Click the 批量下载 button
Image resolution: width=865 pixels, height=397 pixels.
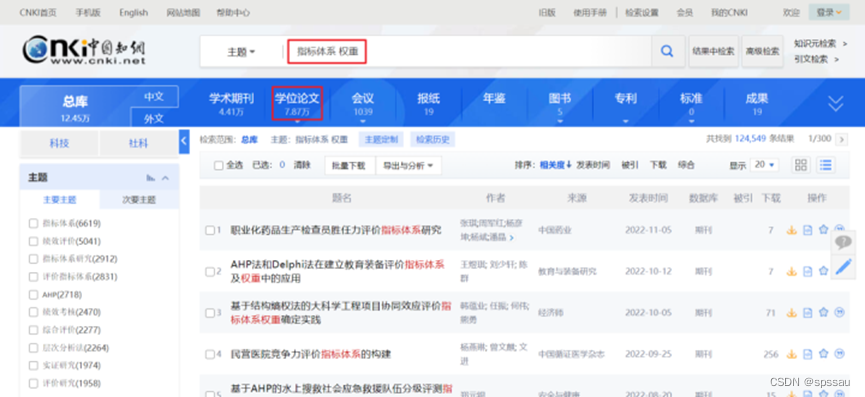click(x=349, y=165)
